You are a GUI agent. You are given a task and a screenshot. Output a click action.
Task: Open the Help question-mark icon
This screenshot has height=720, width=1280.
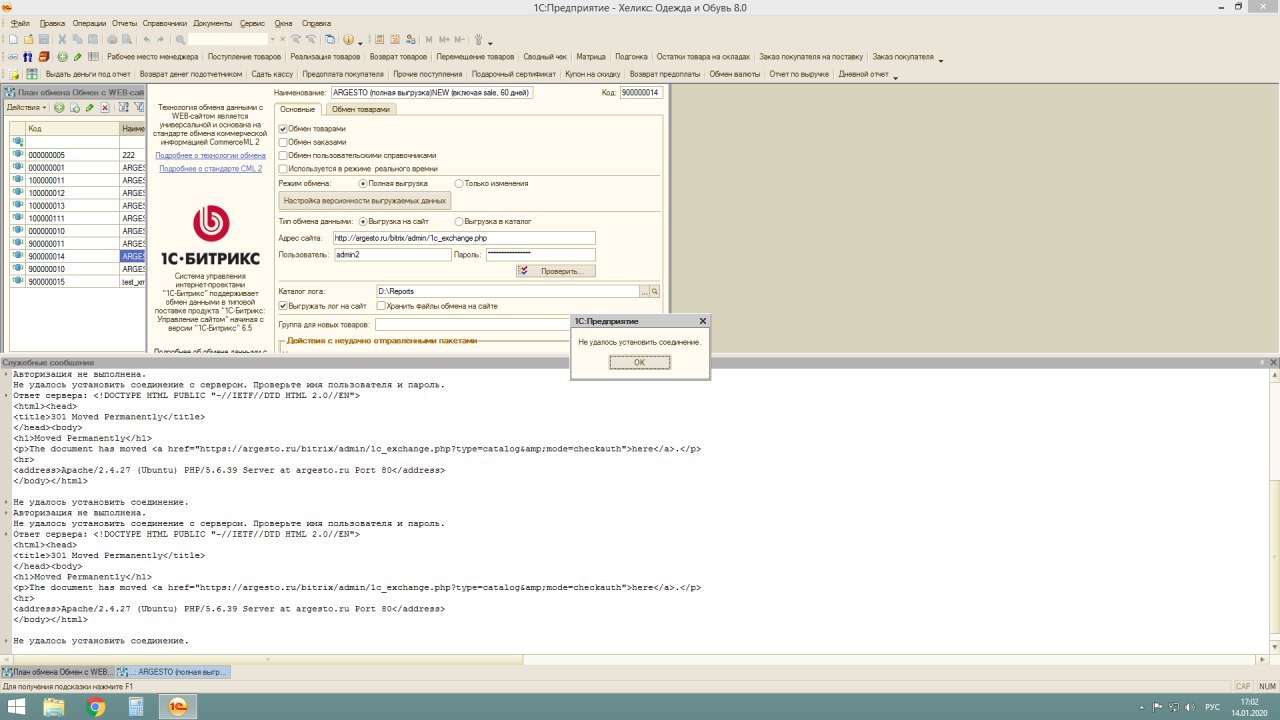tap(349, 39)
